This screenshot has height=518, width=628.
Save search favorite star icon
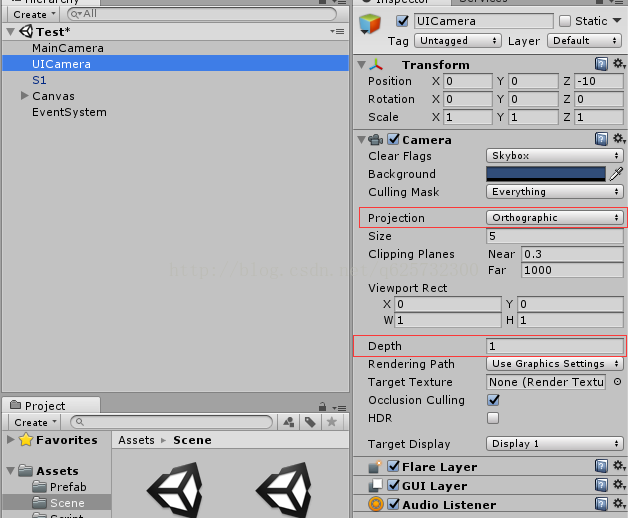pos(332,422)
